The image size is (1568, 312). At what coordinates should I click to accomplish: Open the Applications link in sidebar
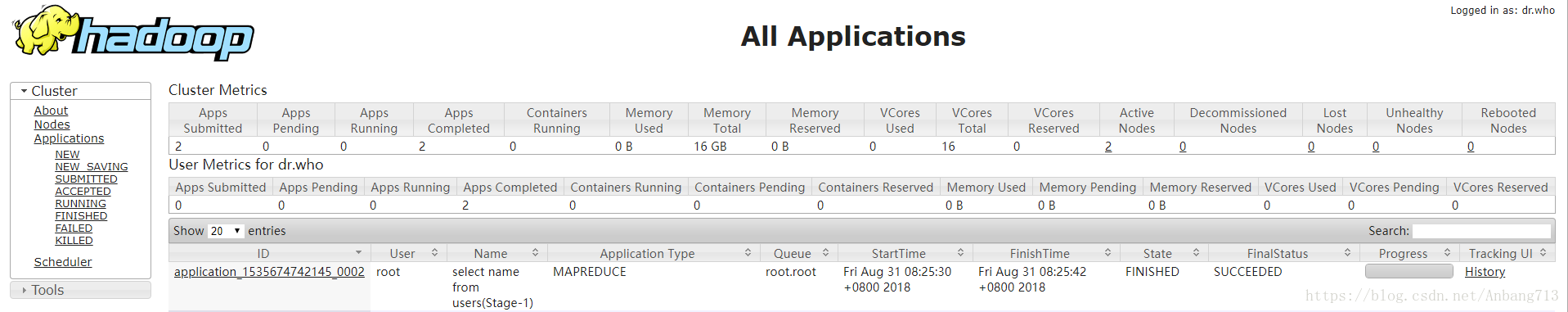click(x=69, y=138)
